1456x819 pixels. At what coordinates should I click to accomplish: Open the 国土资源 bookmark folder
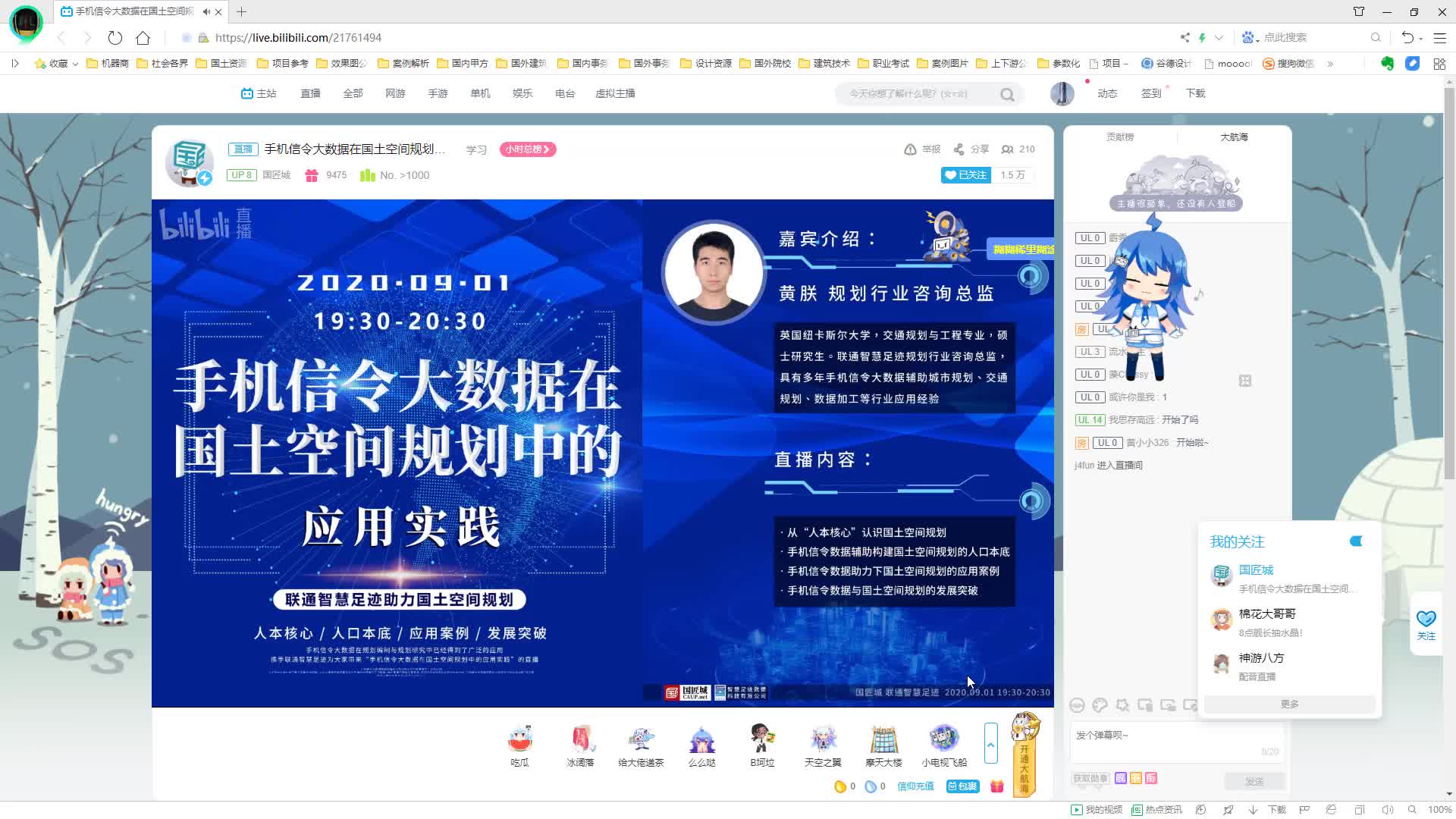(x=221, y=64)
